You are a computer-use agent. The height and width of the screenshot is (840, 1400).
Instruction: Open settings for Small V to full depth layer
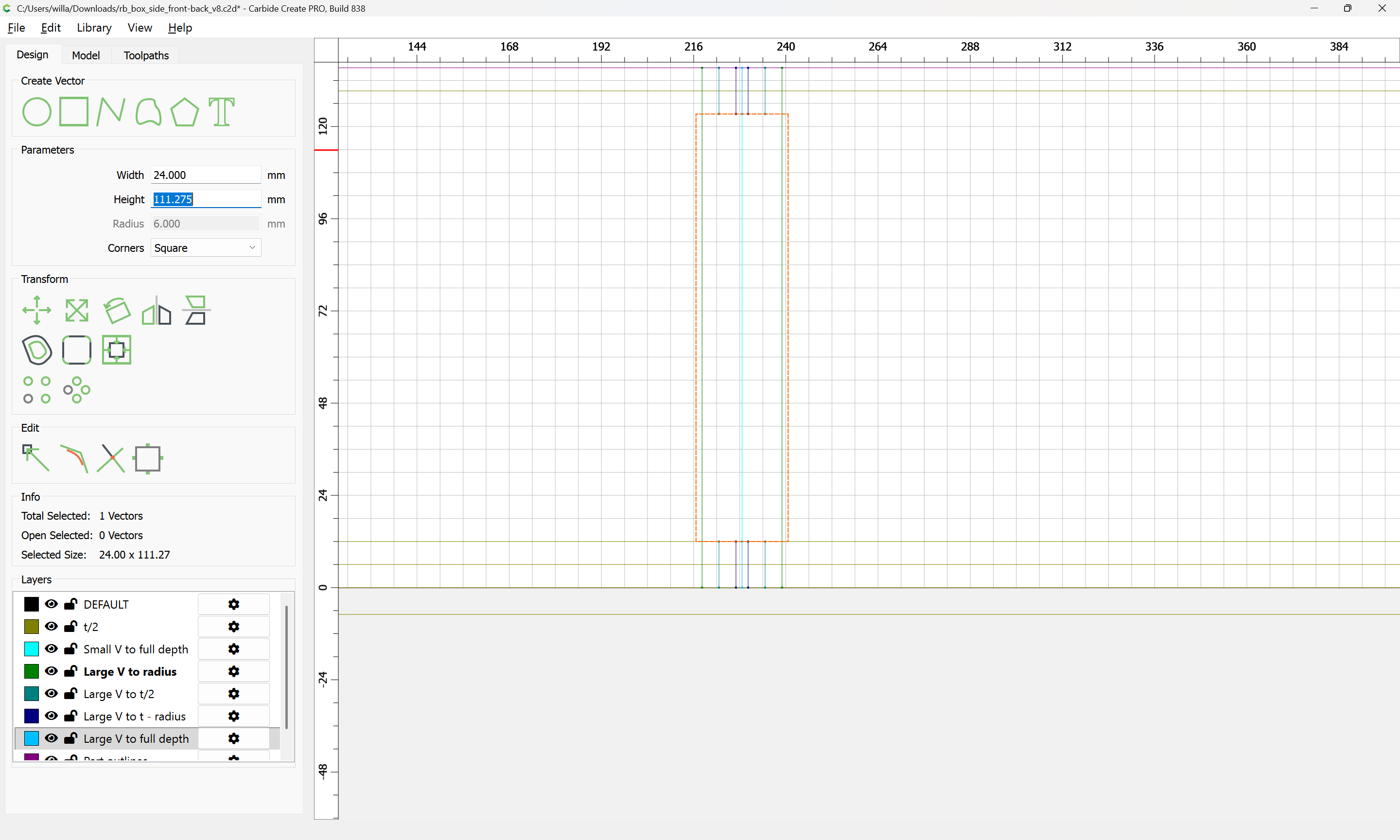pos(234,648)
